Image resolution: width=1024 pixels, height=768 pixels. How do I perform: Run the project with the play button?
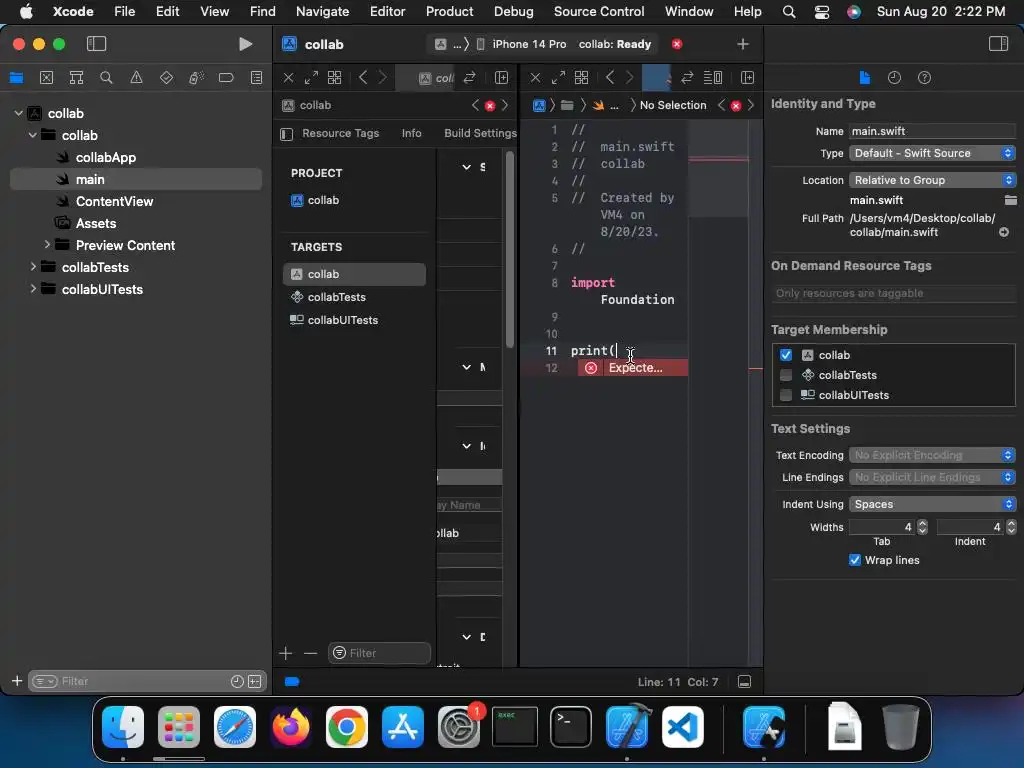(245, 44)
